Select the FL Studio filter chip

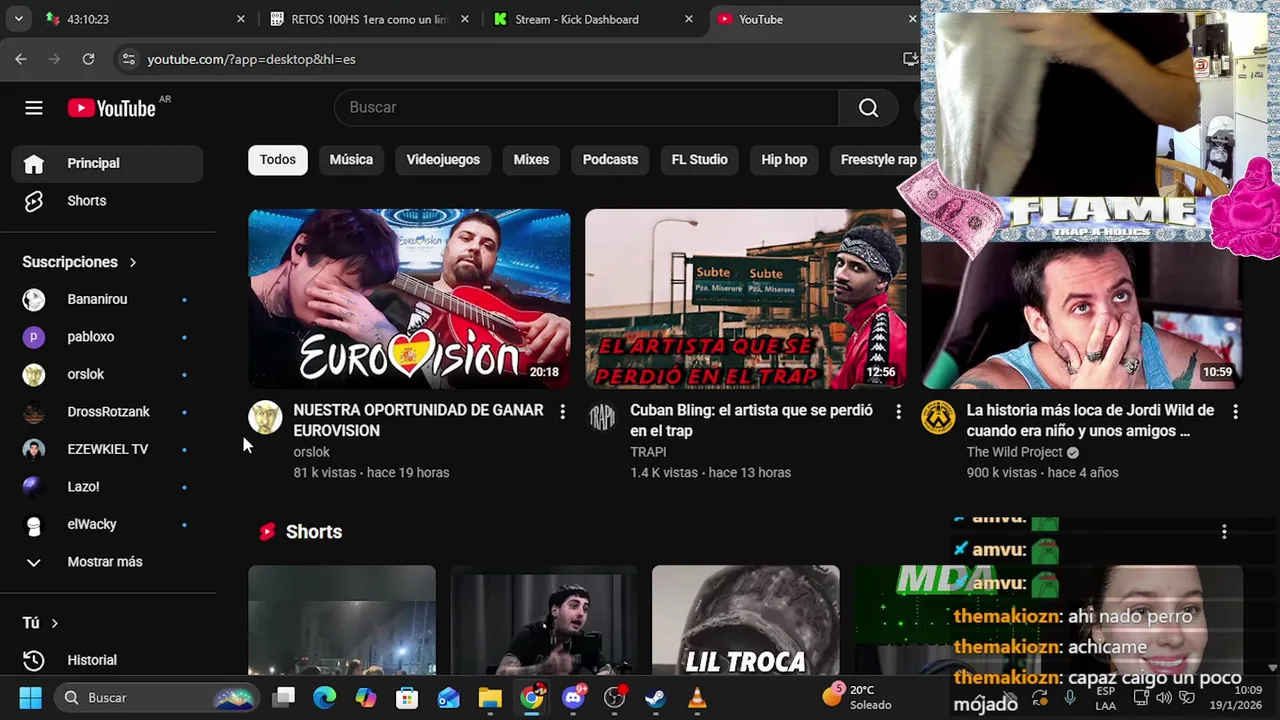[699, 160]
